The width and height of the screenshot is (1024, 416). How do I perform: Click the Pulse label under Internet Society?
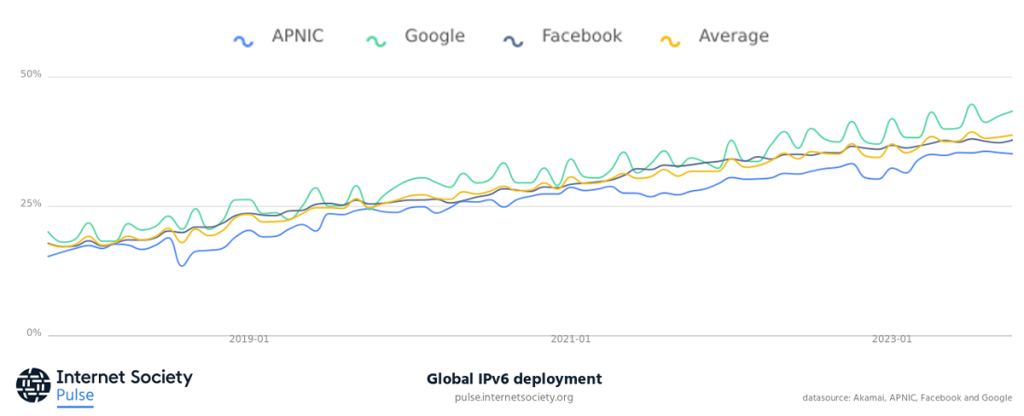coord(74,396)
